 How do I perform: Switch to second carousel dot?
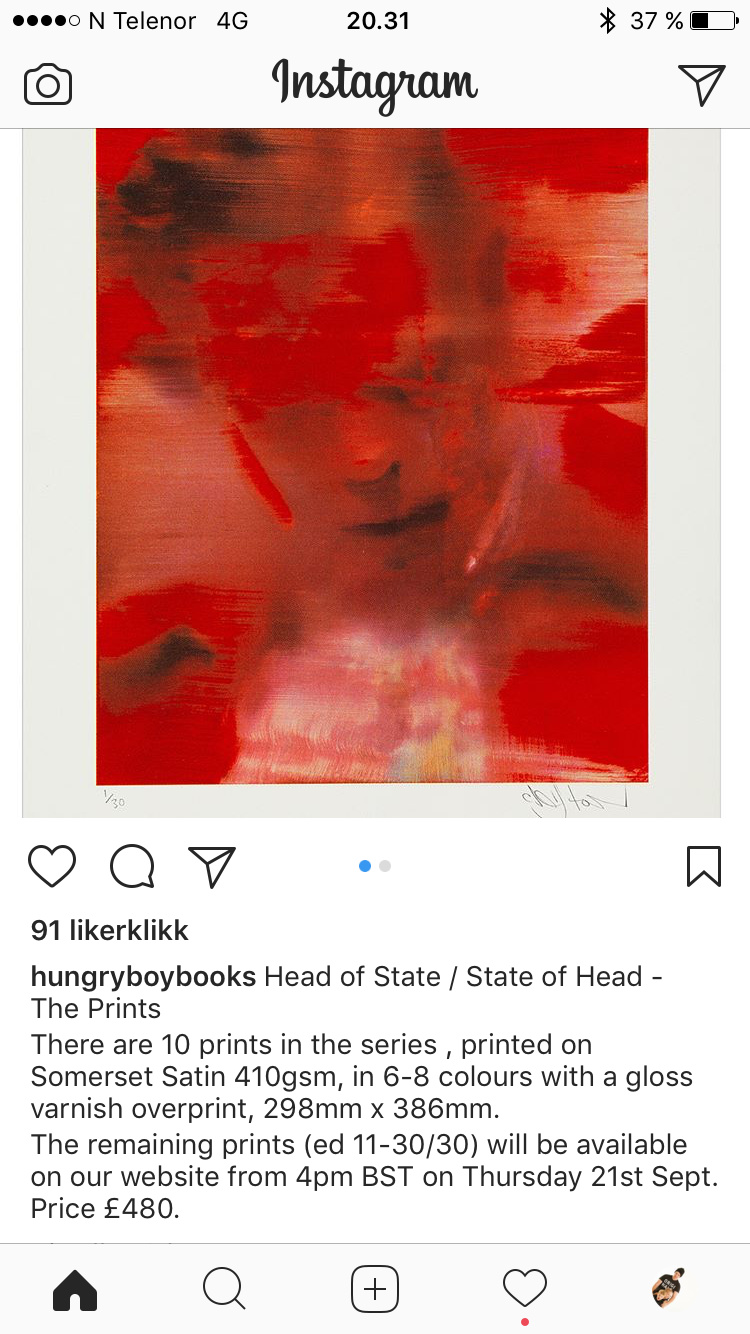click(x=385, y=866)
